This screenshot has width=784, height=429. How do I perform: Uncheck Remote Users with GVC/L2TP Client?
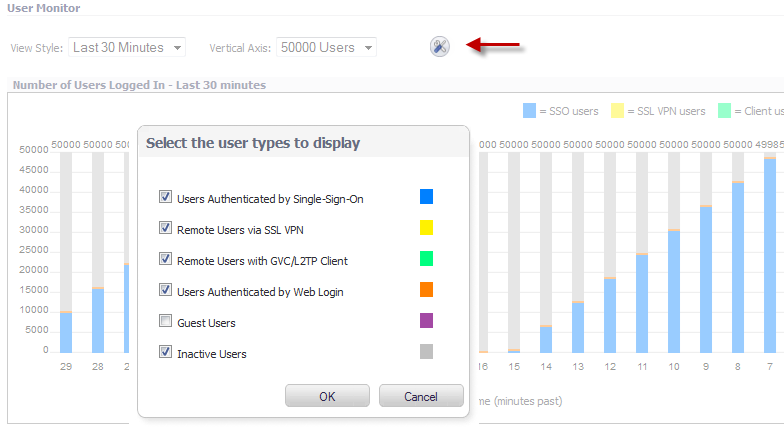pyautogui.click(x=166, y=260)
